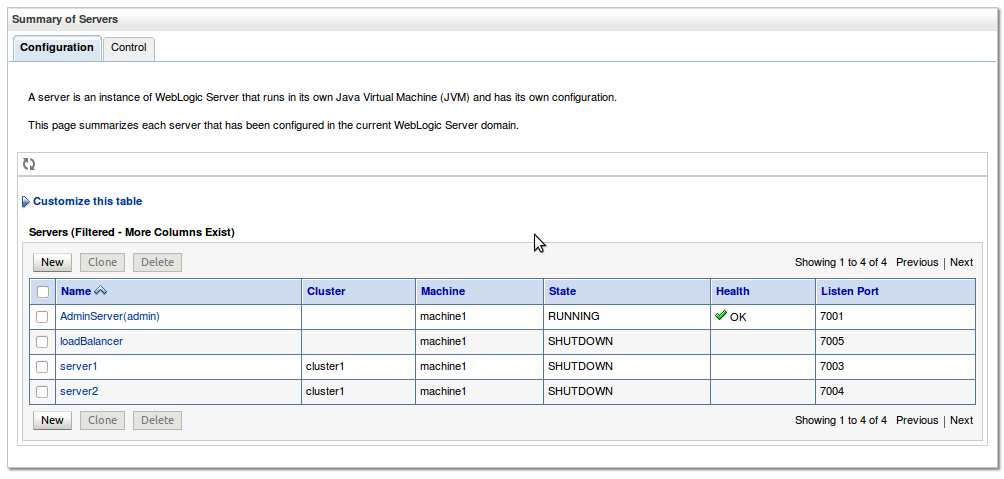Open the server1 link

(x=79, y=366)
